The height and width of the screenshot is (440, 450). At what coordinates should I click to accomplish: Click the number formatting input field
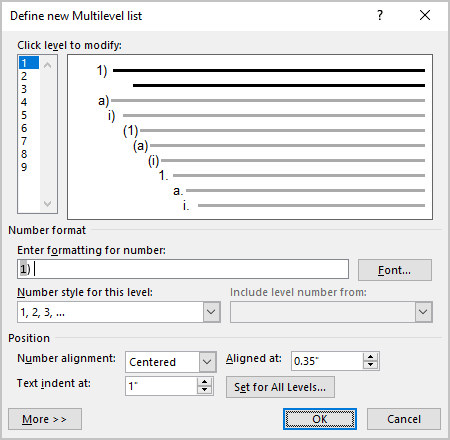tap(183, 269)
